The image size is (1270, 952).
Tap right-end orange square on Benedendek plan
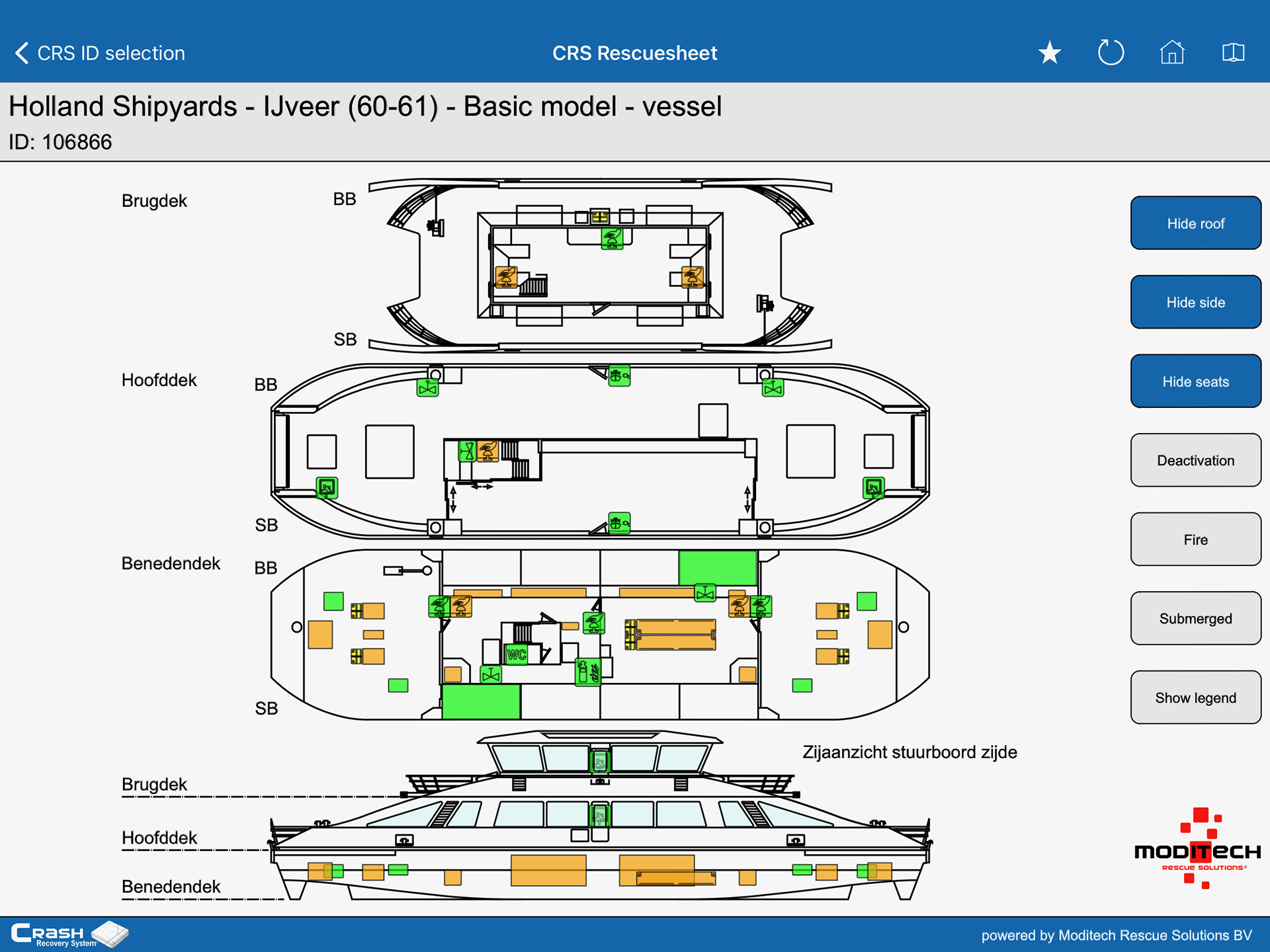point(880,635)
